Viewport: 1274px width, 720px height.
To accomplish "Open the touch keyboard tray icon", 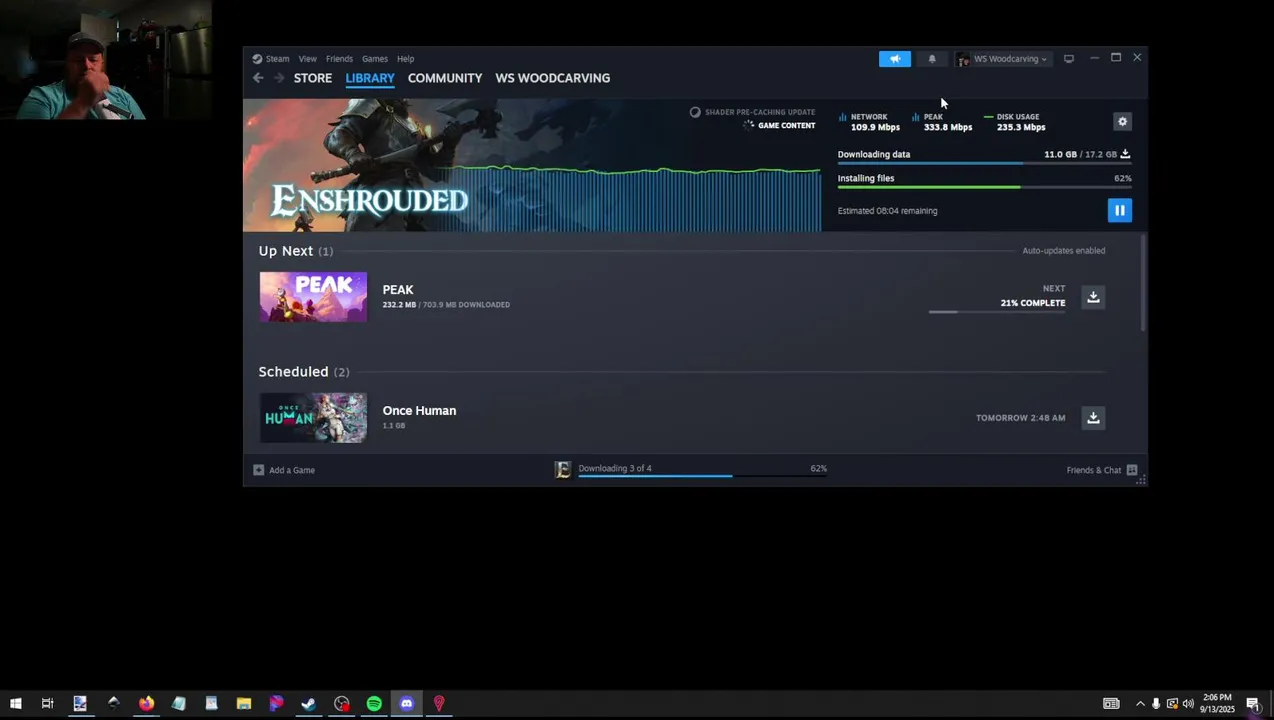I will 1111,704.
